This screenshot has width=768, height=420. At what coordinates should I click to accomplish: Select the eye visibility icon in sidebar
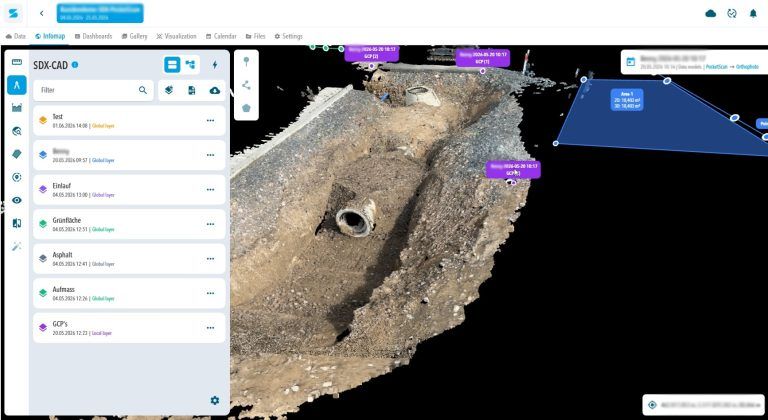tap(17, 200)
